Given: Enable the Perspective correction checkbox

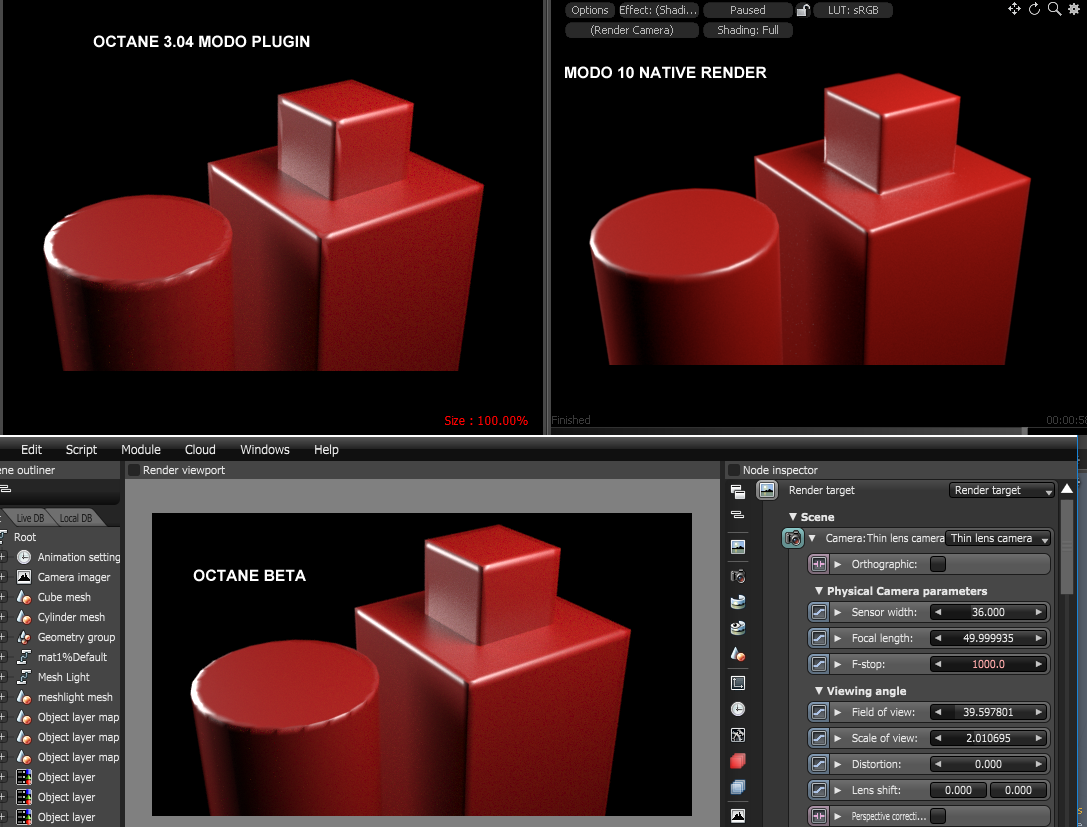Looking at the screenshot, I should (x=937, y=816).
